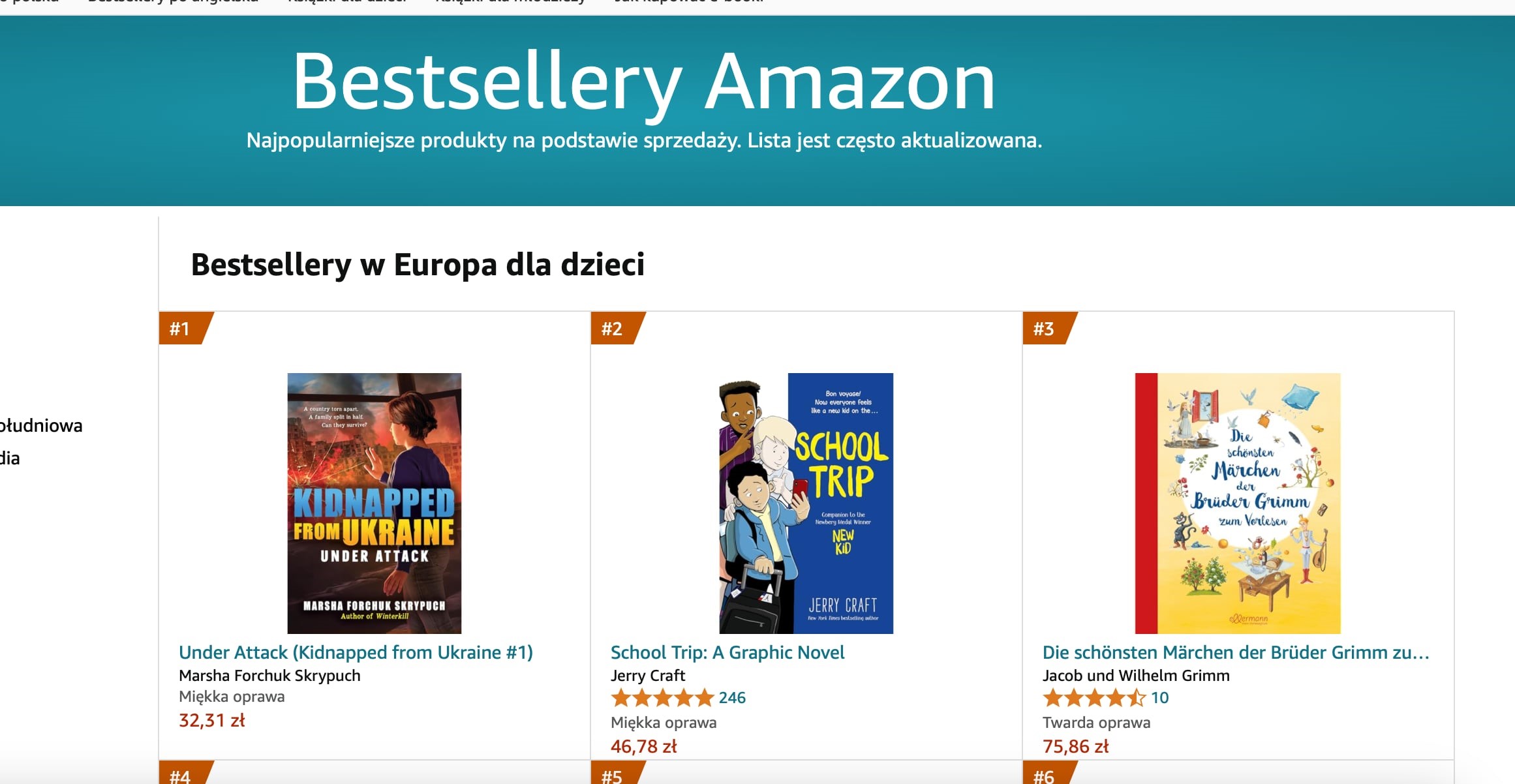Open the Brüder Grimm book cover image
The width and height of the screenshot is (1515, 784).
pos(1238,503)
